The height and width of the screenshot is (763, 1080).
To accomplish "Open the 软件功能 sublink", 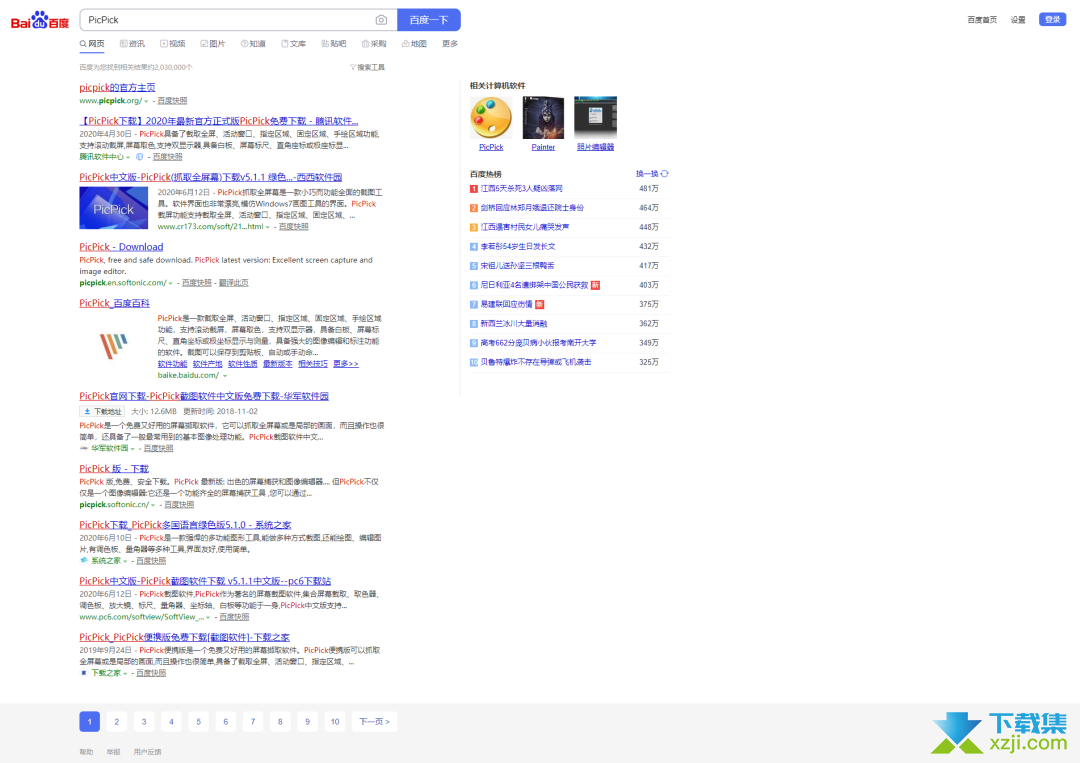I will (x=172, y=364).
